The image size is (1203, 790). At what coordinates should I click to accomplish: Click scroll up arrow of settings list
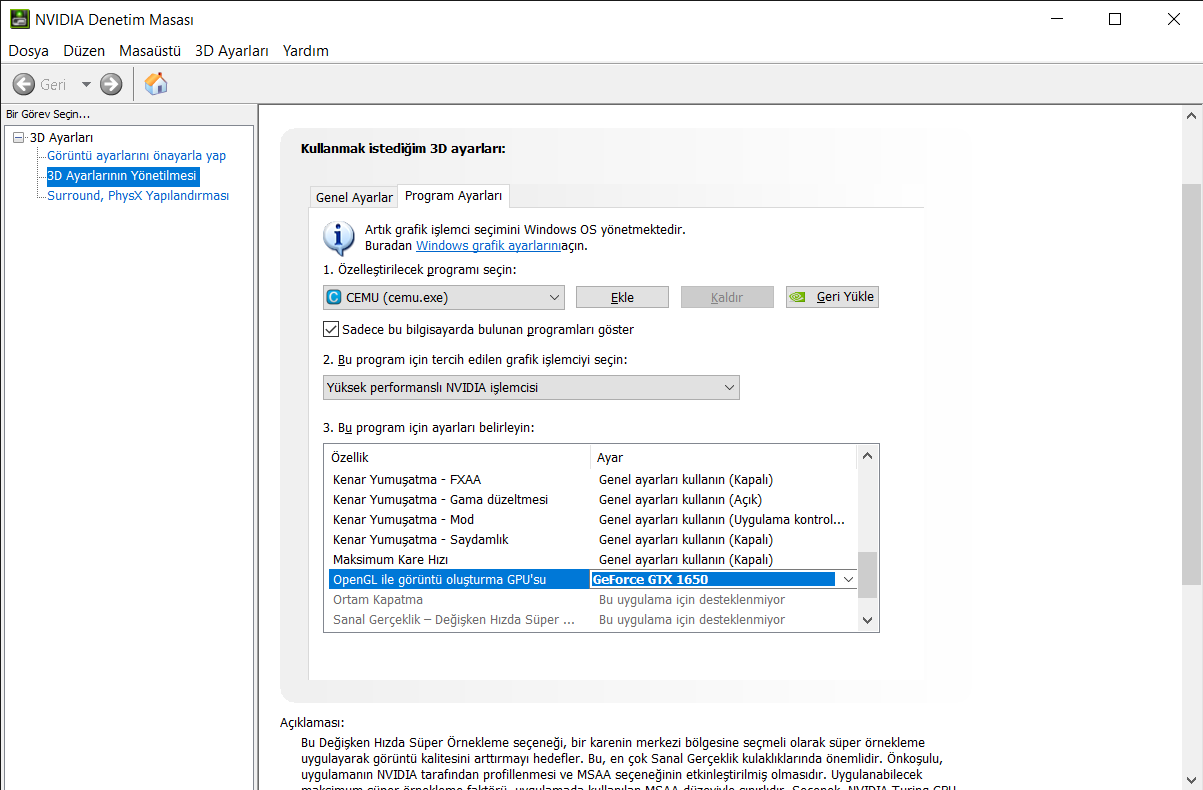point(868,456)
